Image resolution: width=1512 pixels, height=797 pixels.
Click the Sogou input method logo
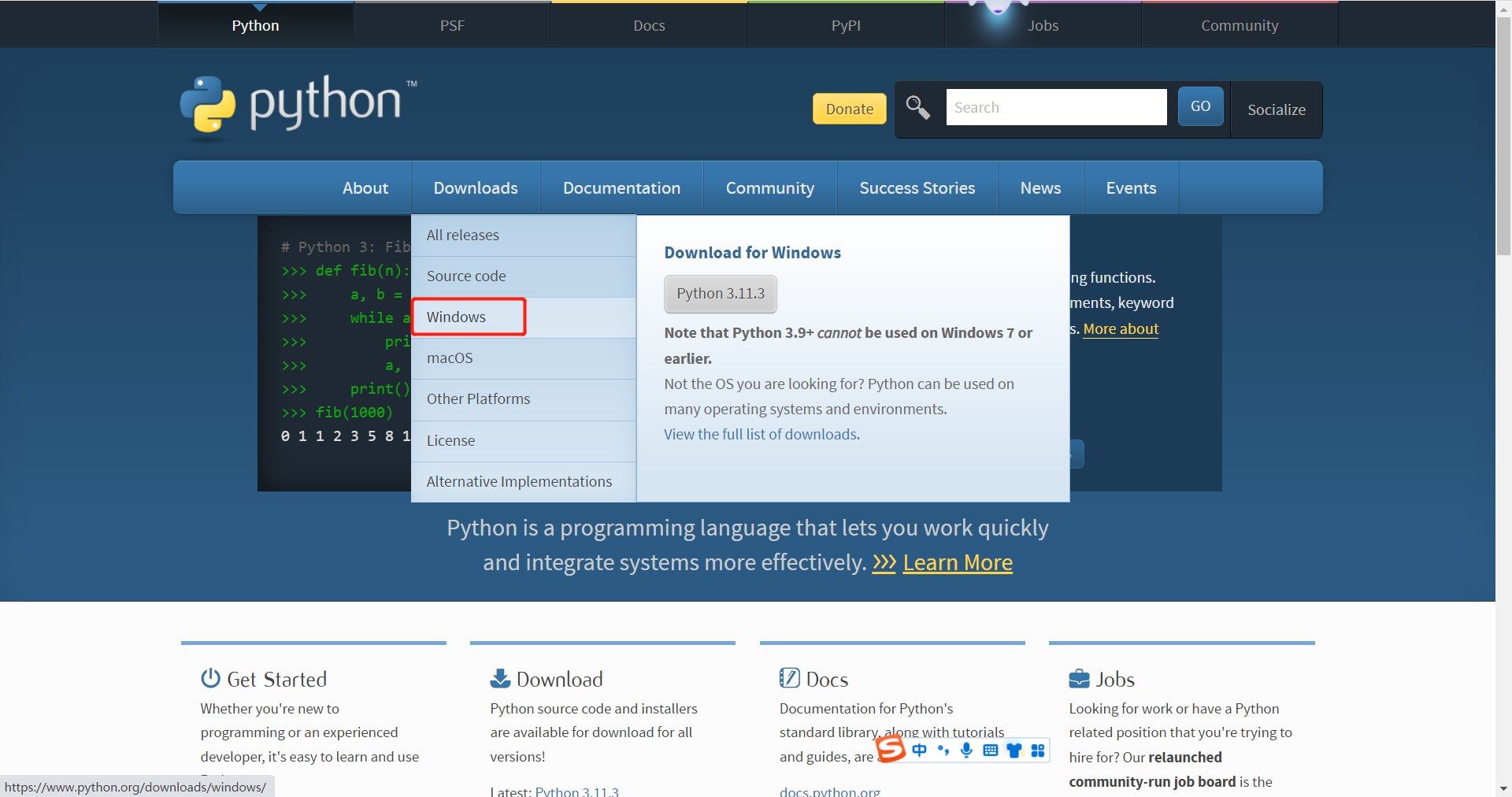pos(891,749)
